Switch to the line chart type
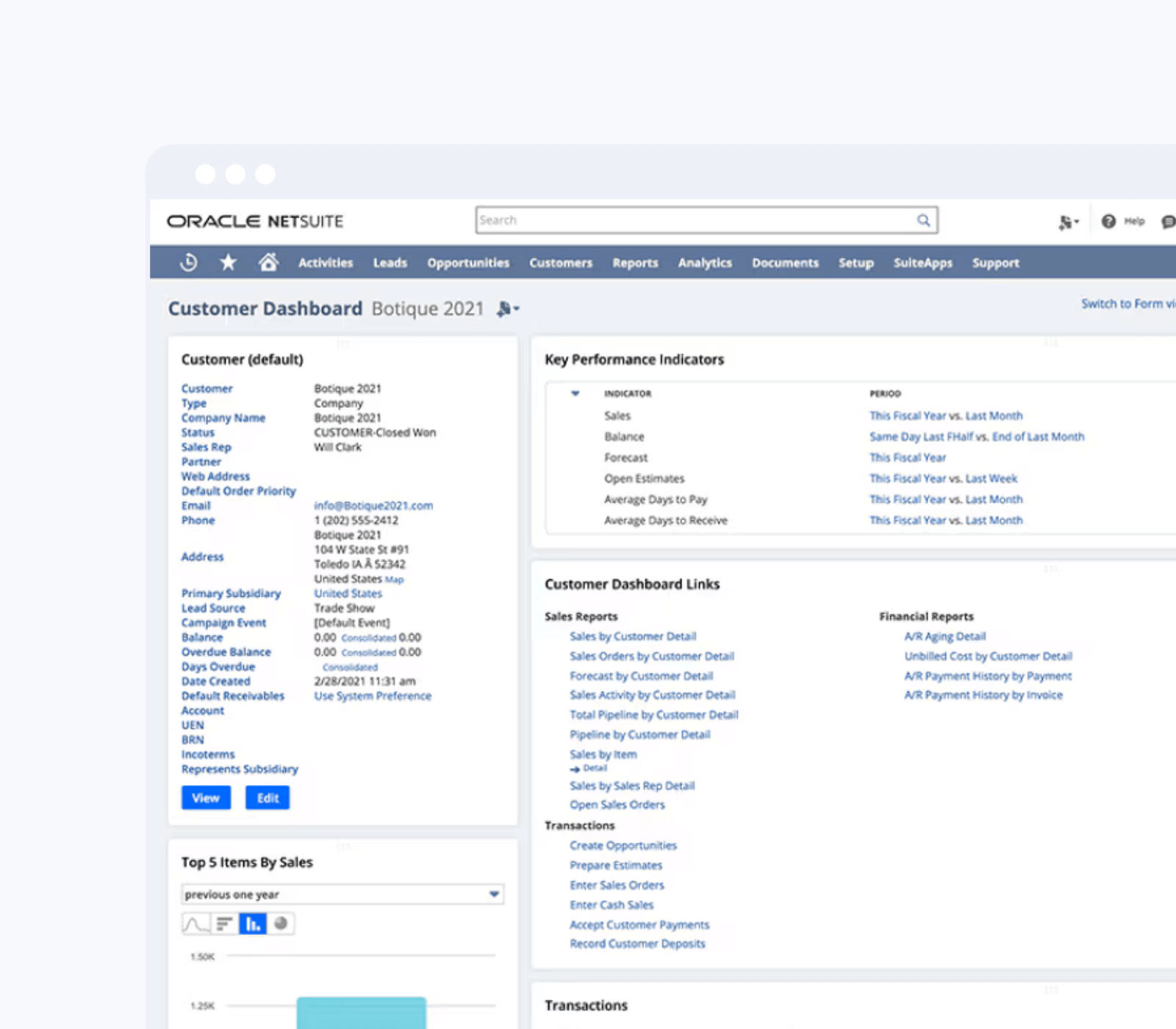The width and height of the screenshot is (1176, 1029). click(196, 924)
